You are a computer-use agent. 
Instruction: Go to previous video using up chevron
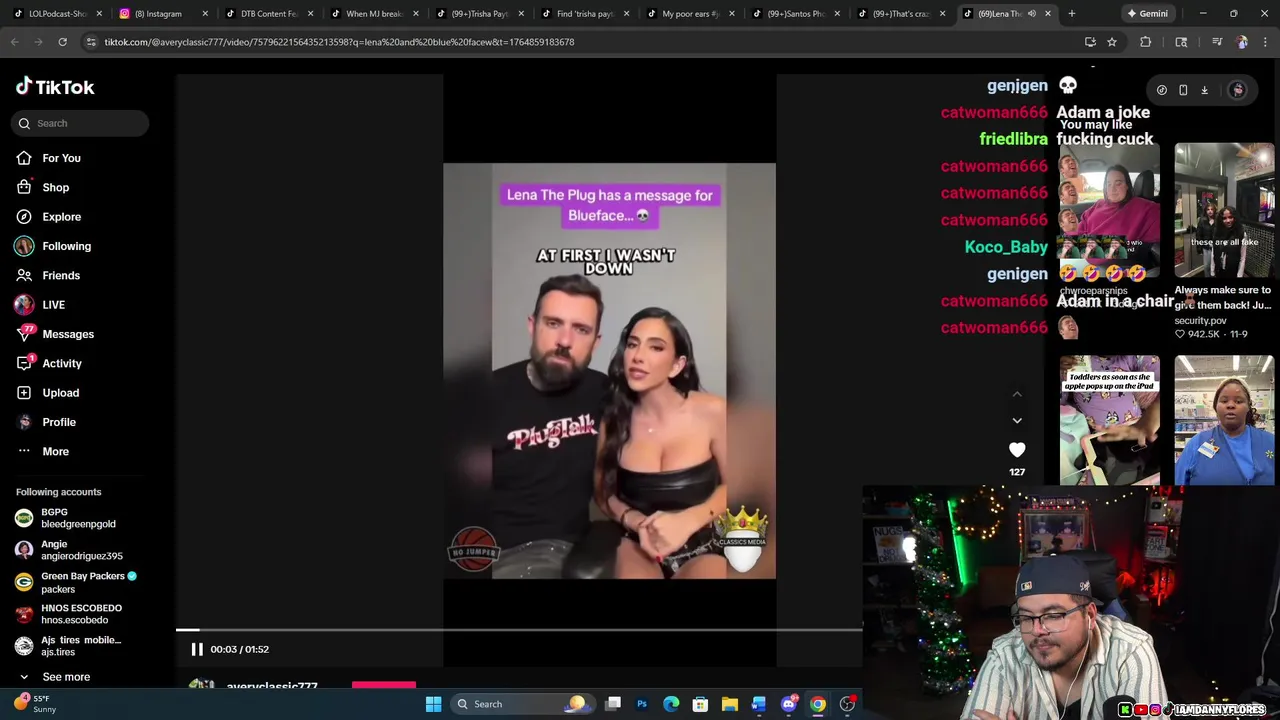pyautogui.click(x=1017, y=394)
